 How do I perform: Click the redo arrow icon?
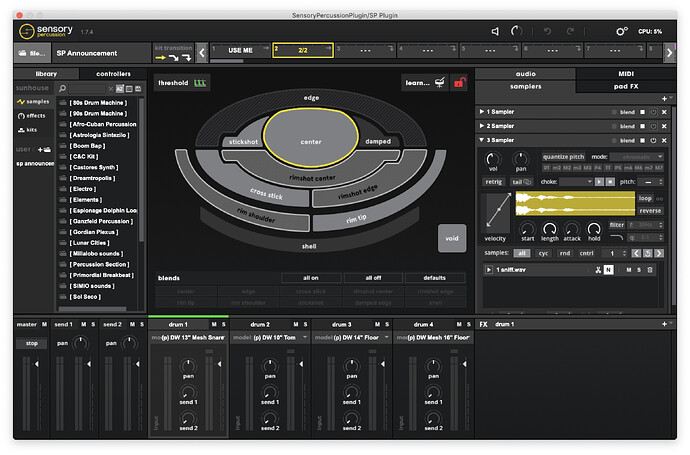570,31
